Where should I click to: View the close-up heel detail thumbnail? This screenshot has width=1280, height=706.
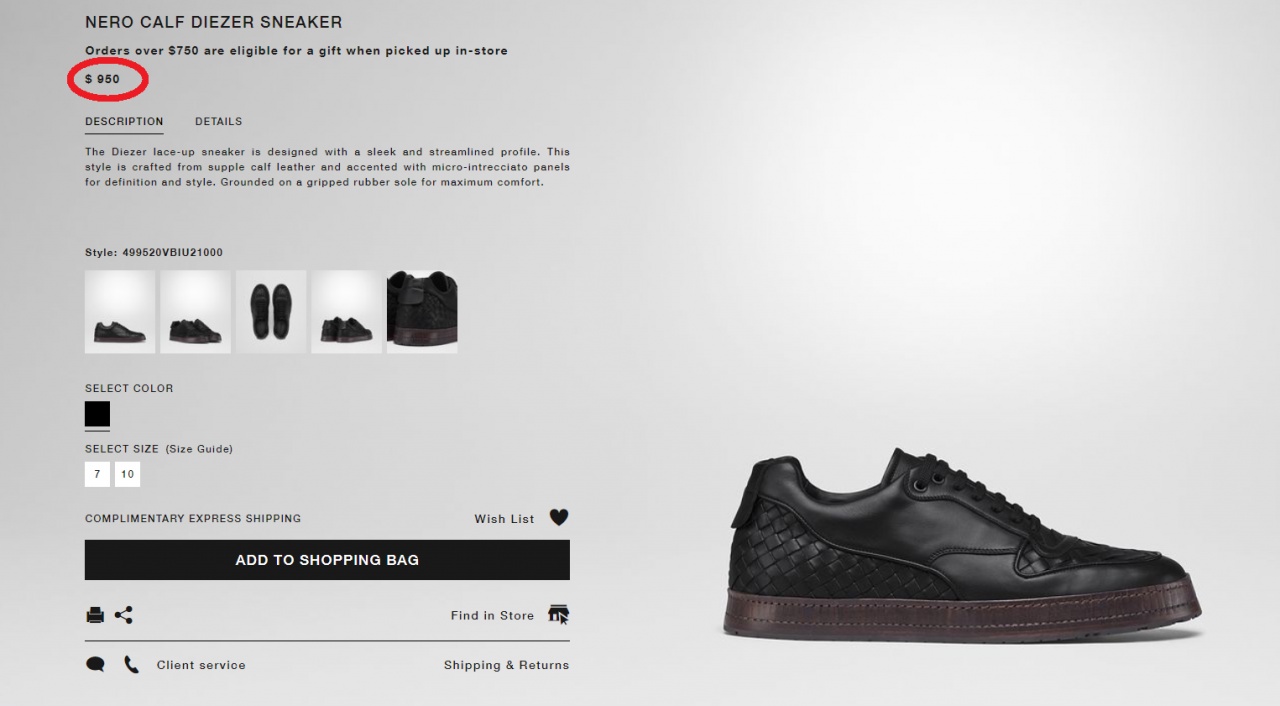(x=422, y=311)
